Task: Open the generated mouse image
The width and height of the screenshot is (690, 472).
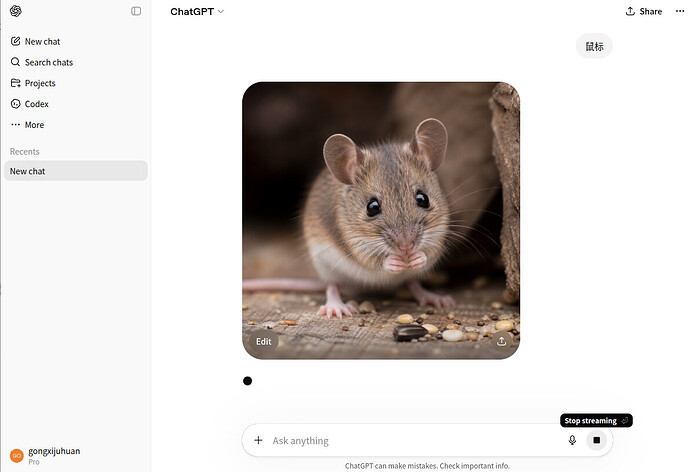Action: (x=381, y=220)
